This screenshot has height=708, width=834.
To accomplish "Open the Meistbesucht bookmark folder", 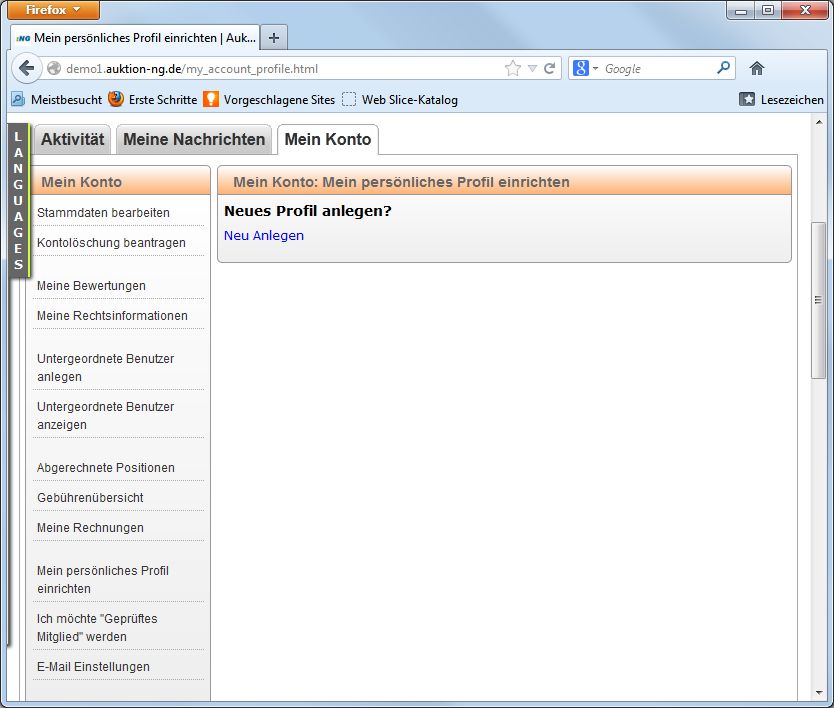I will click(x=56, y=99).
